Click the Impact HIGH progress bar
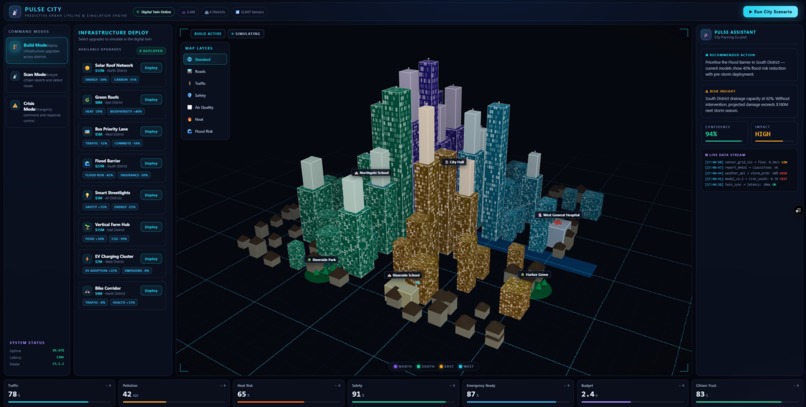 point(773,141)
